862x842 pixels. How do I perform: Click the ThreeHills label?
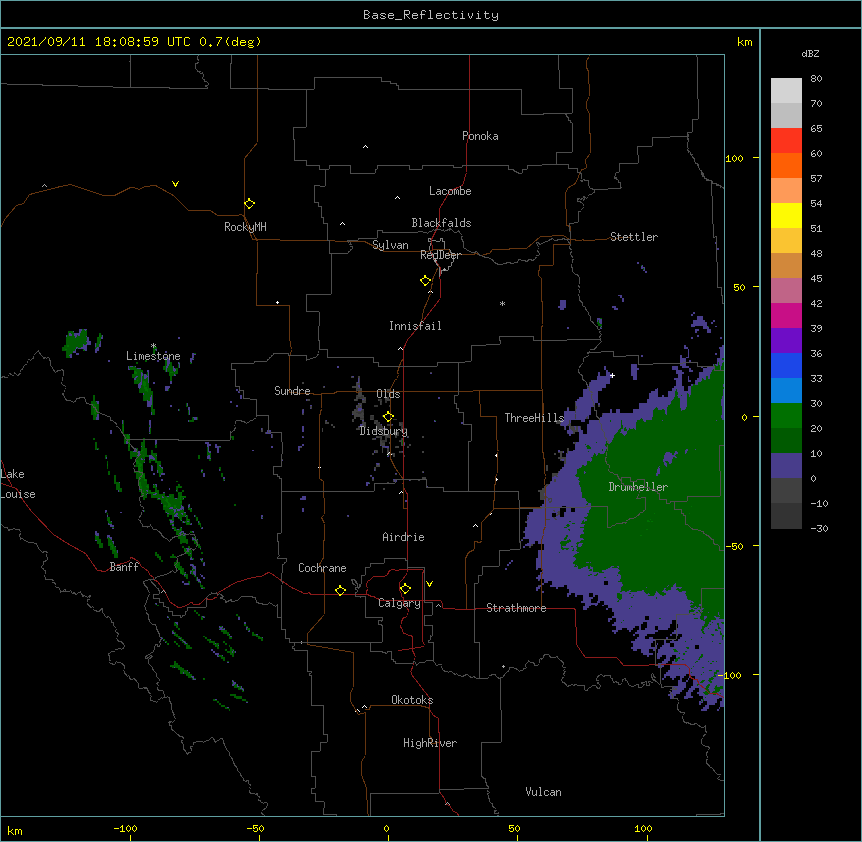pyautogui.click(x=534, y=418)
